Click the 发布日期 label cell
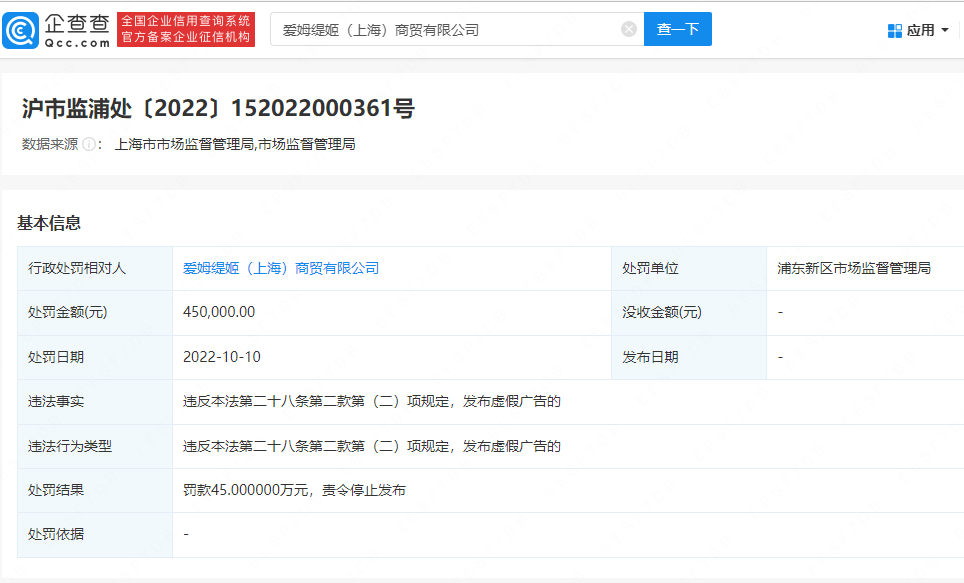 689,357
